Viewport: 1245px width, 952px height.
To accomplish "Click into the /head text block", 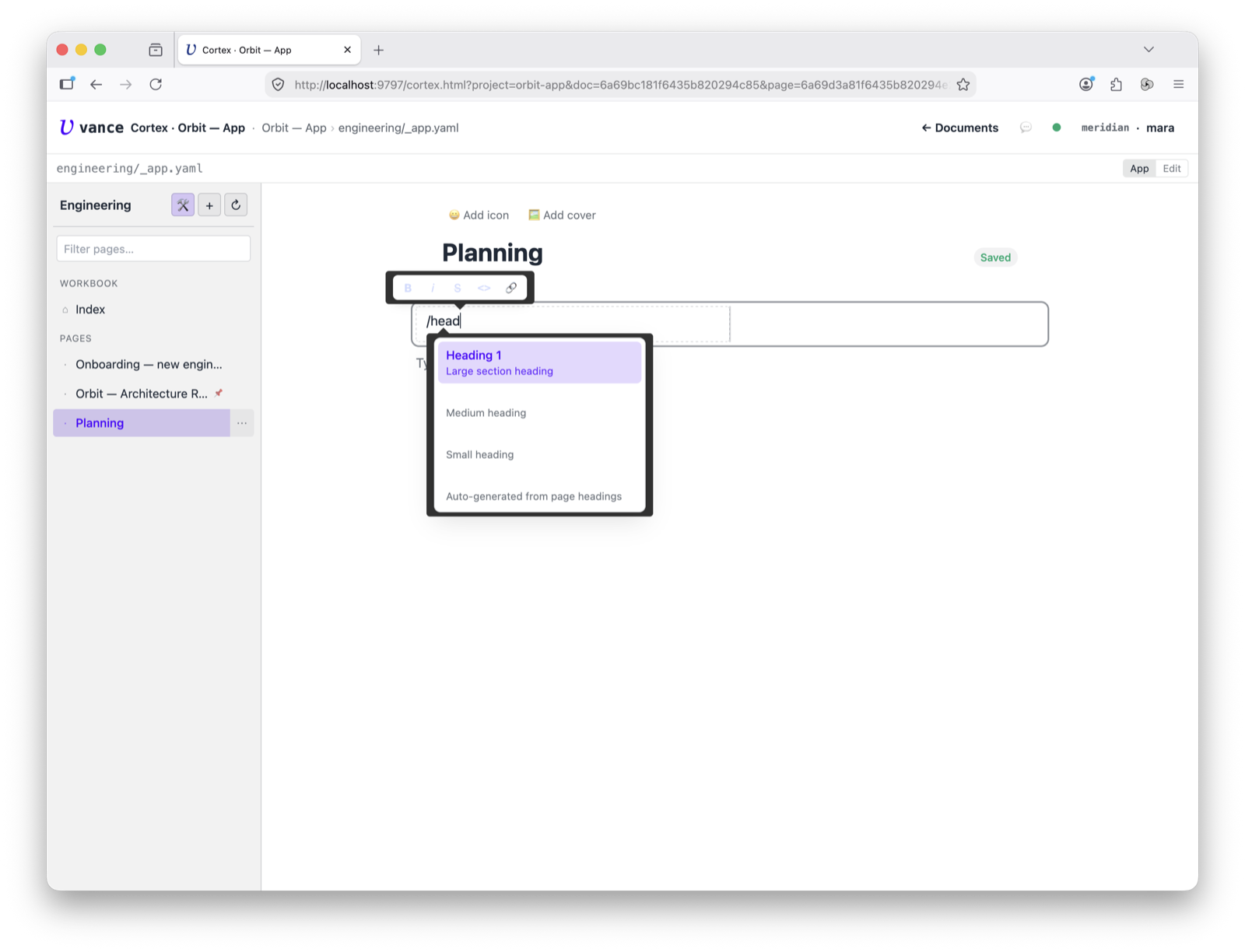I will point(574,321).
